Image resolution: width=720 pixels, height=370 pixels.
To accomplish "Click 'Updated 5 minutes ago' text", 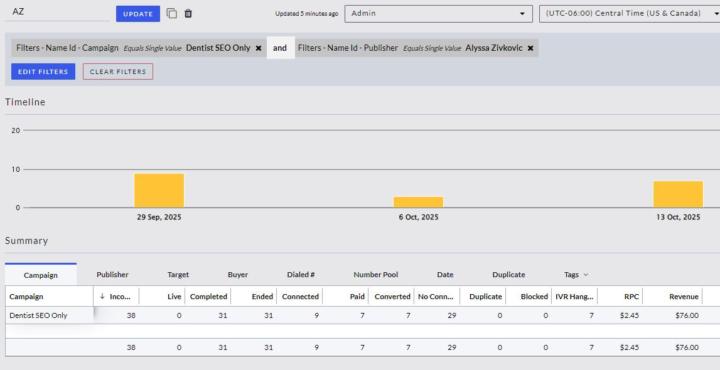I will tap(306, 14).
